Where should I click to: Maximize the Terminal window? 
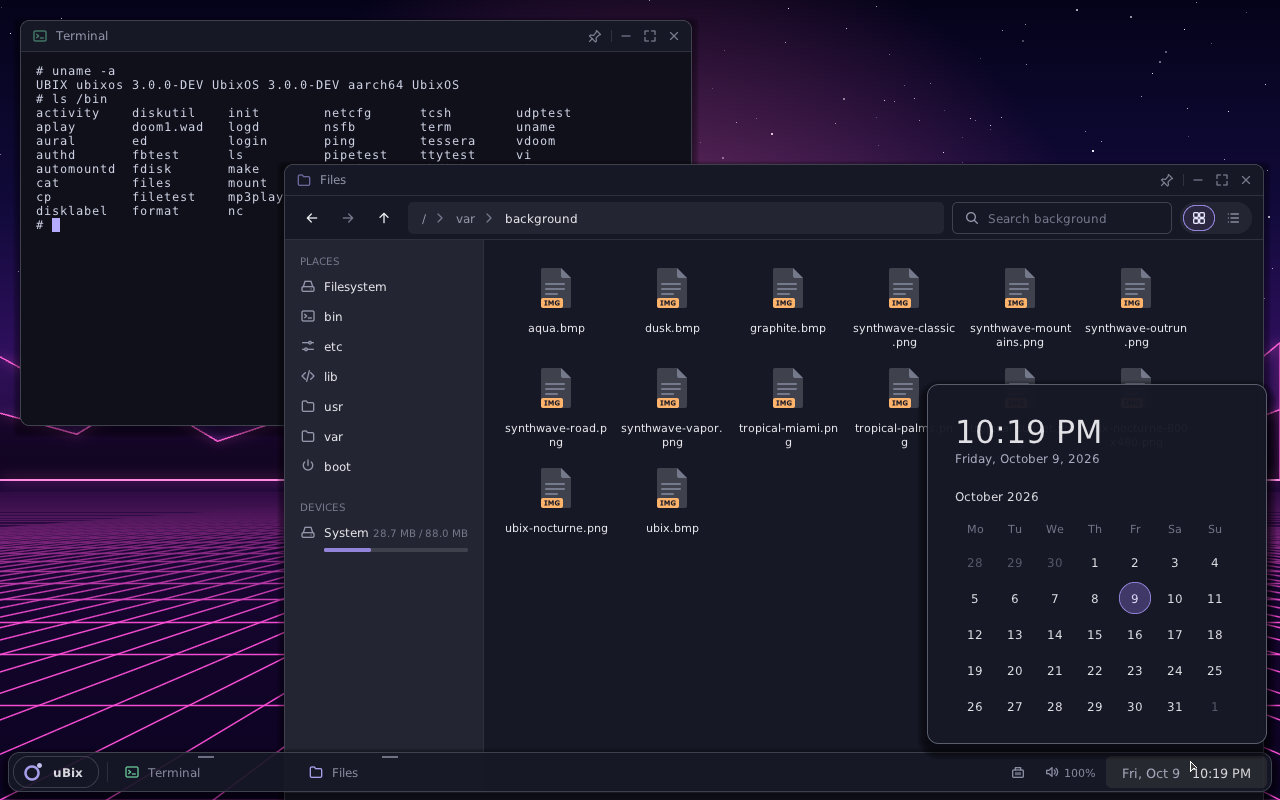650,36
